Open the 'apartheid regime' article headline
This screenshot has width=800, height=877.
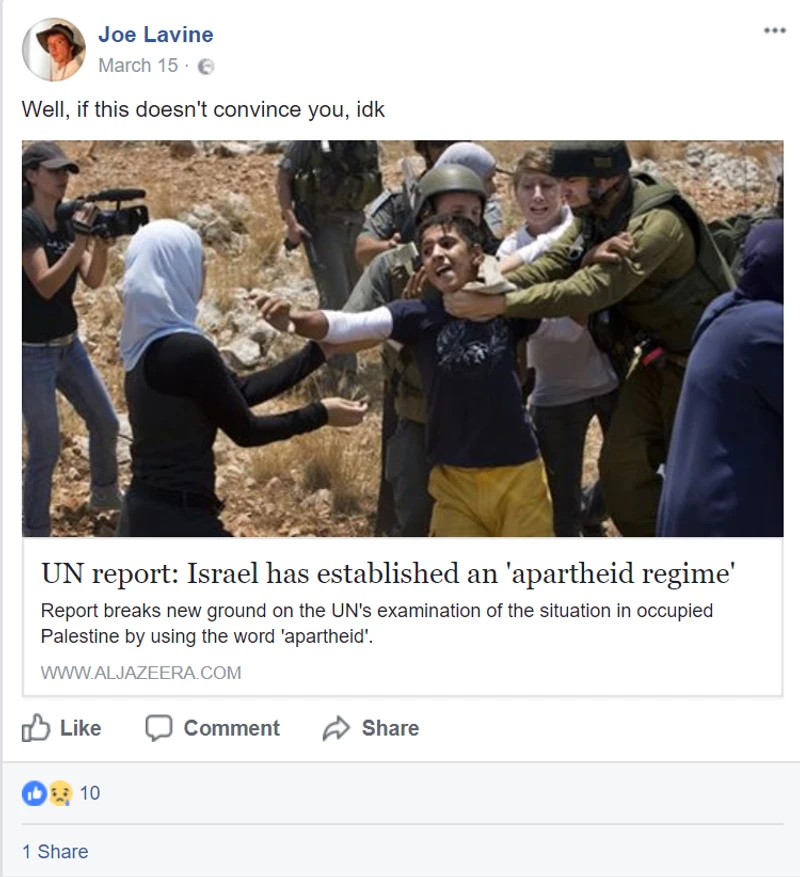pos(388,574)
